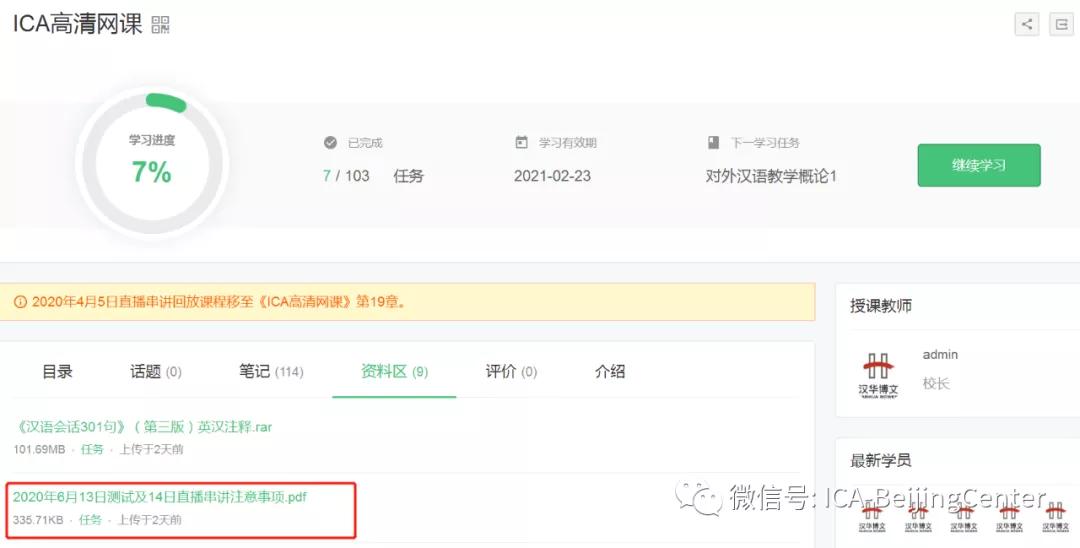This screenshot has width=1080, height=548.
Task: Open the 评价 (0) tab
Action: tap(511, 372)
